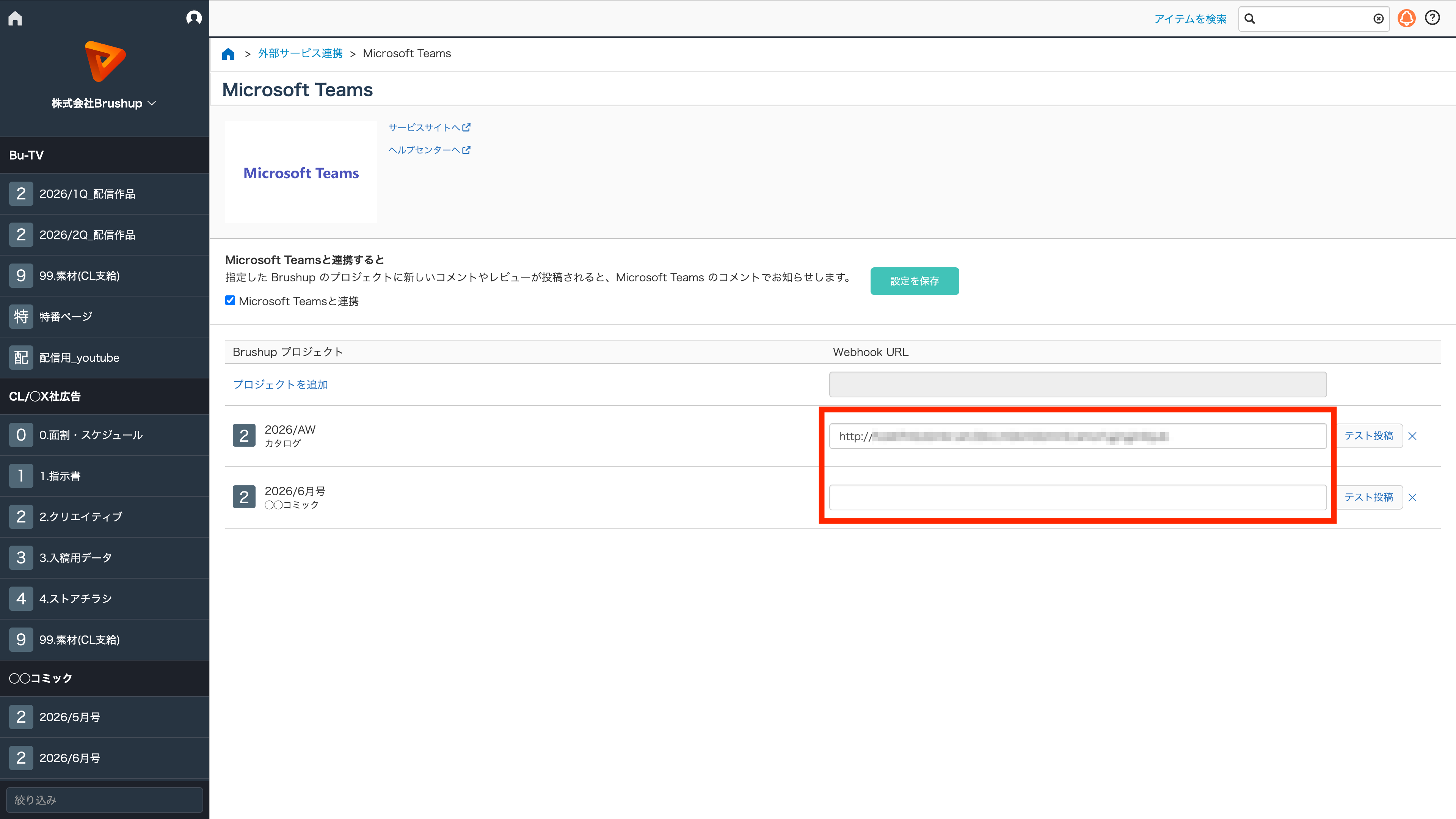Clear the search field with the x icon
This screenshot has height=819, width=1456.
click(x=1379, y=19)
